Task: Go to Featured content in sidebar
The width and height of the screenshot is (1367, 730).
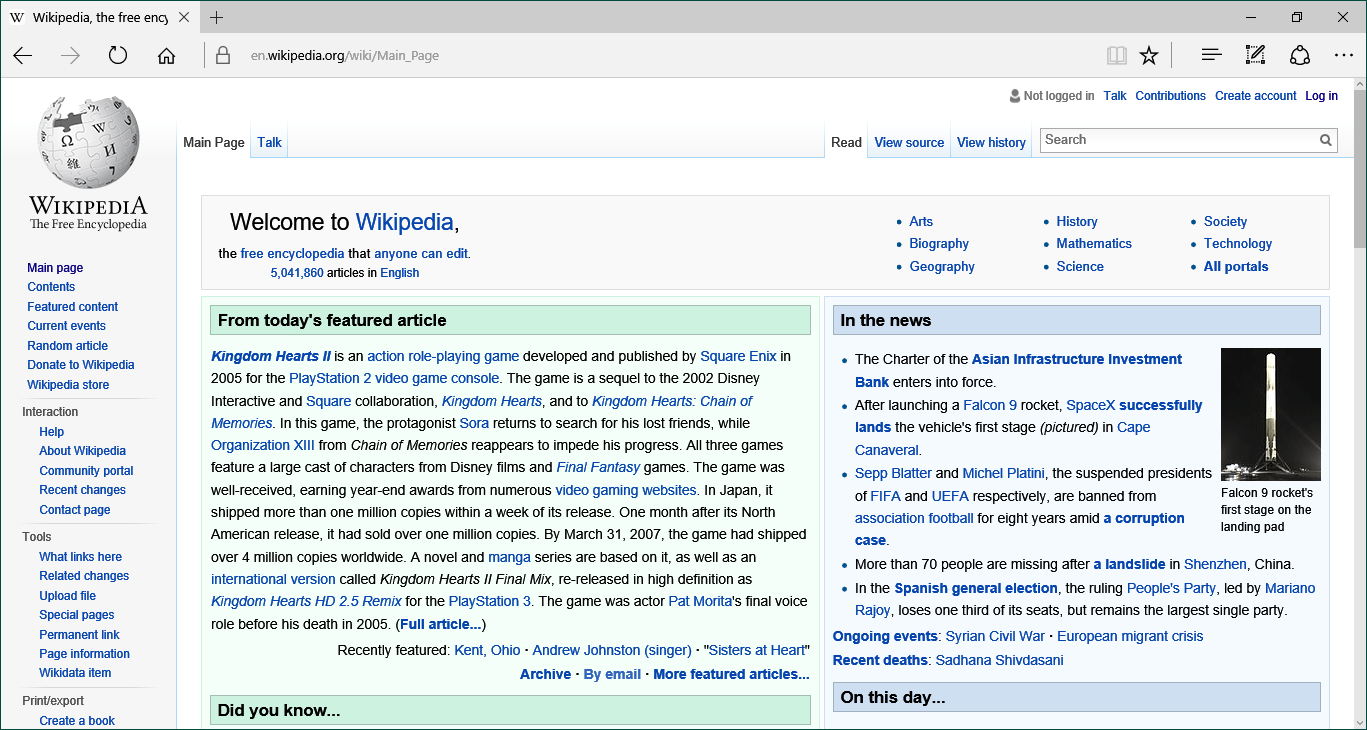Action: pos(73,307)
